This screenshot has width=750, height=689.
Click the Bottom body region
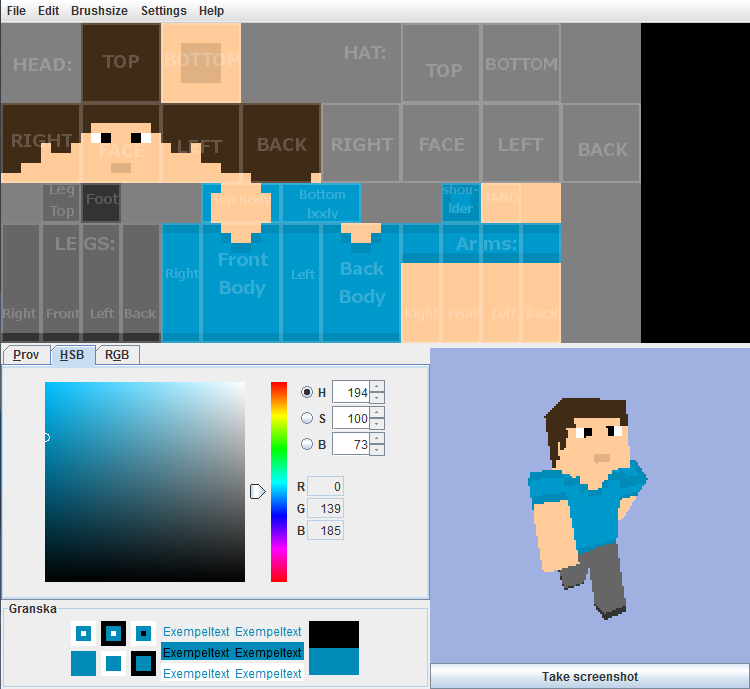[321, 203]
